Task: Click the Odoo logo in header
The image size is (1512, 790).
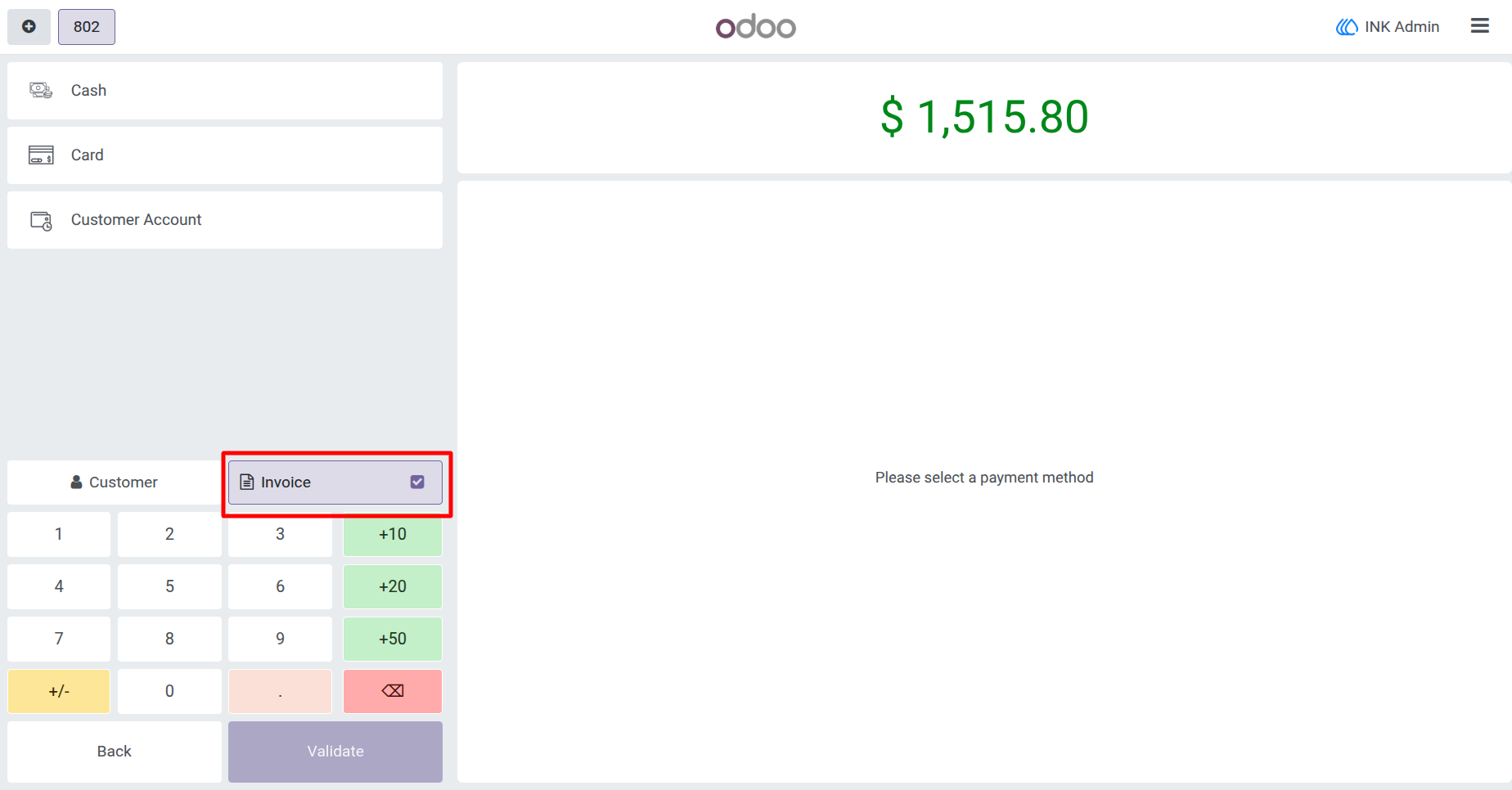Action: pyautogui.click(x=756, y=27)
